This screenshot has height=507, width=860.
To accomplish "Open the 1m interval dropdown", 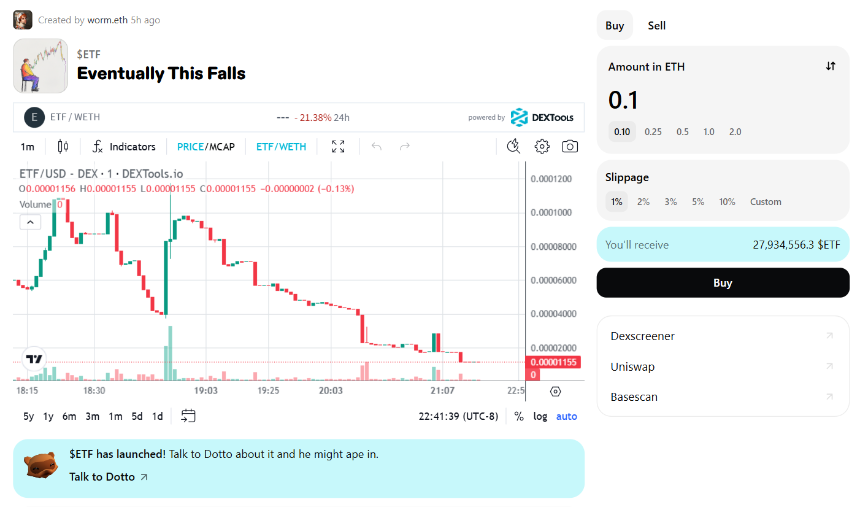I will (x=27, y=147).
